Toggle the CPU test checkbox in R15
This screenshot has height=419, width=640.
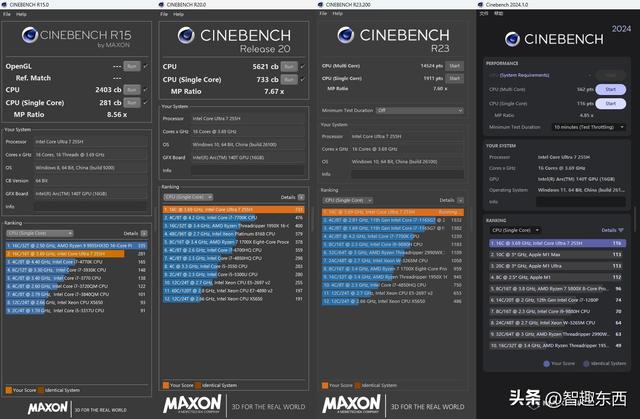click(146, 89)
